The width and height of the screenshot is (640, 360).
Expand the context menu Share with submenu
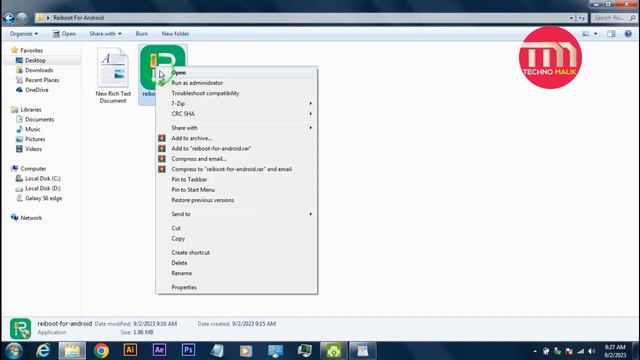[236, 128]
